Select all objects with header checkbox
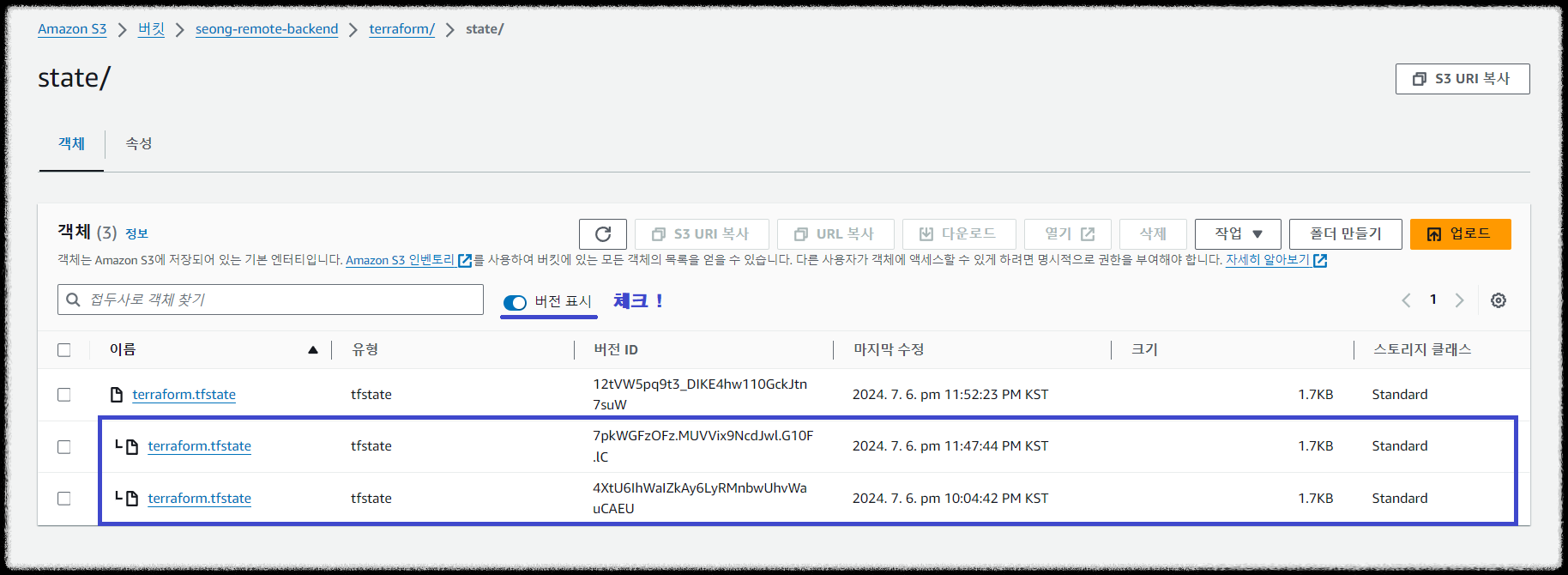The width and height of the screenshot is (1568, 575). pos(64,350)
